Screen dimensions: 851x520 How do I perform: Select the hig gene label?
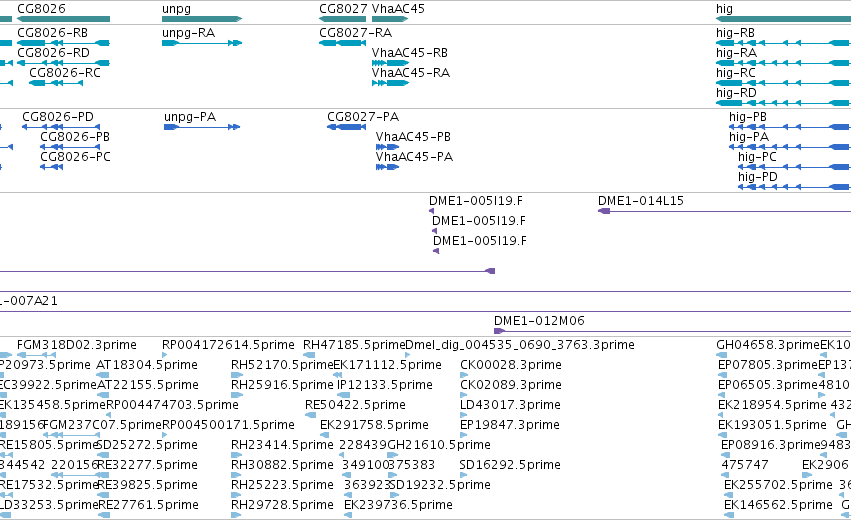tap(724, 9)
